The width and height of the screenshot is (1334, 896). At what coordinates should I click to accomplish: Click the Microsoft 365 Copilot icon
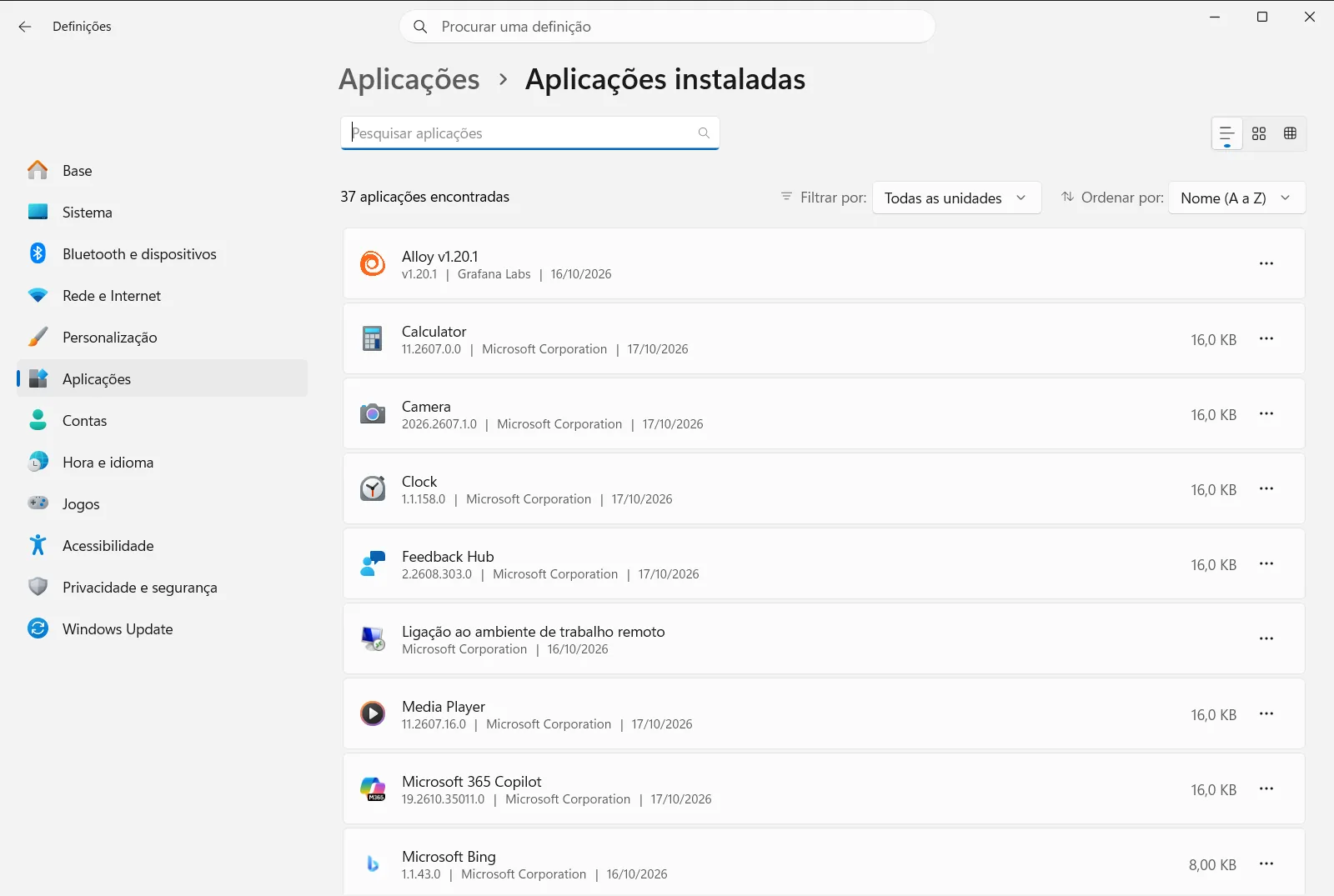(373, 788)
